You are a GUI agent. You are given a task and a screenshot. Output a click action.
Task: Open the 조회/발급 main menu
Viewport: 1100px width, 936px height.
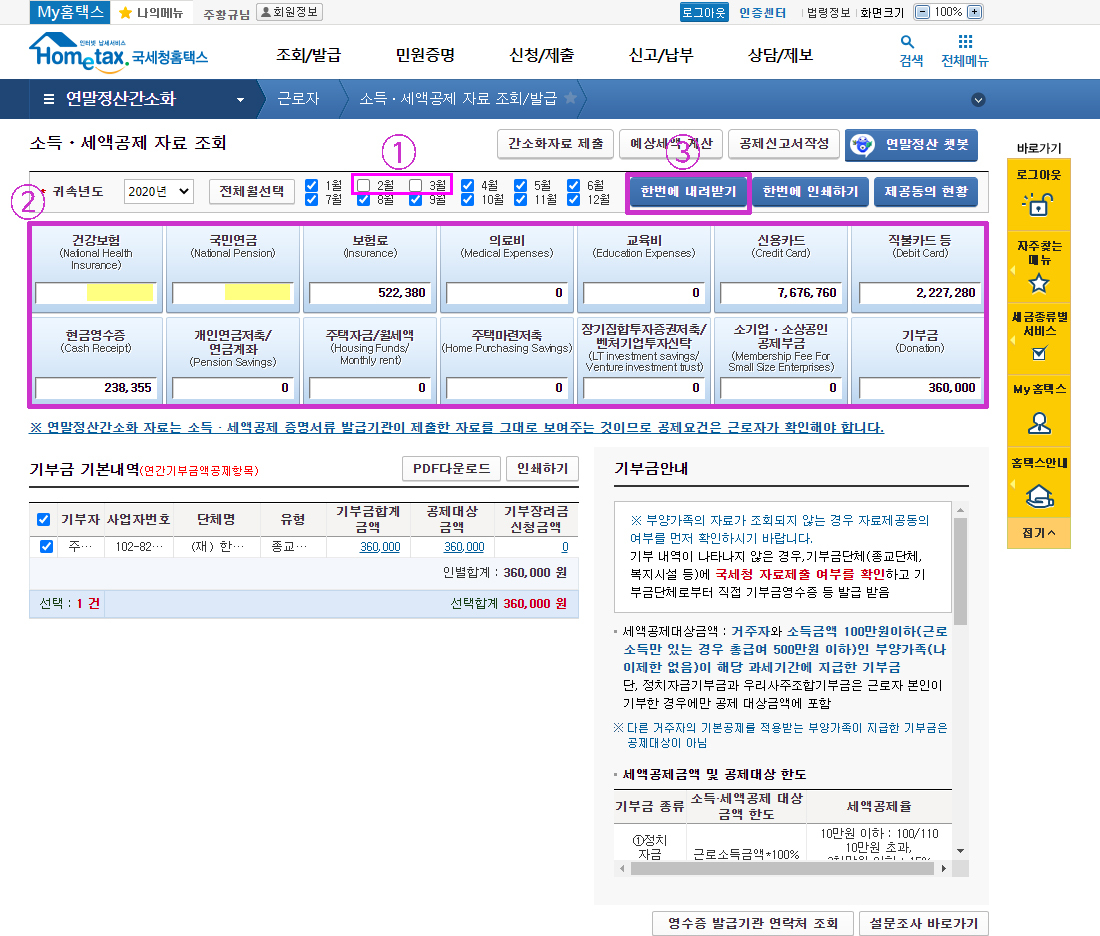[308, 55]
